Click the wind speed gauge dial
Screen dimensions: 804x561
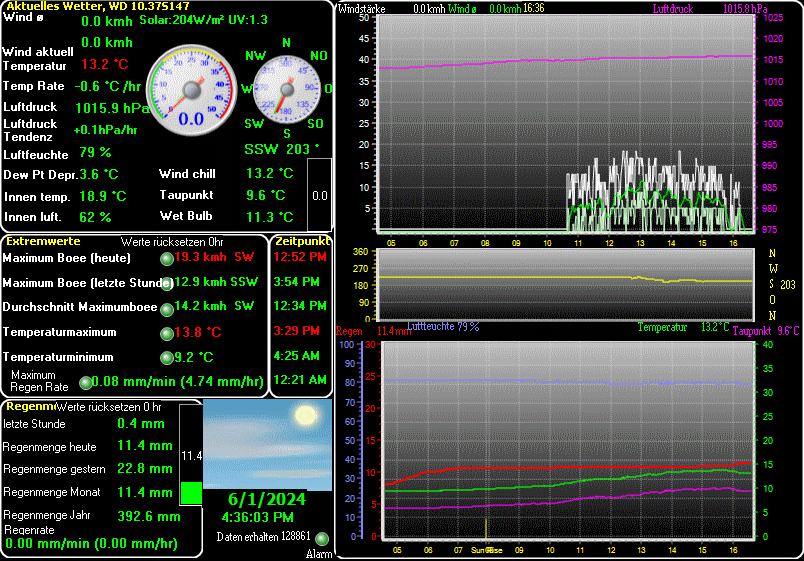189,92
